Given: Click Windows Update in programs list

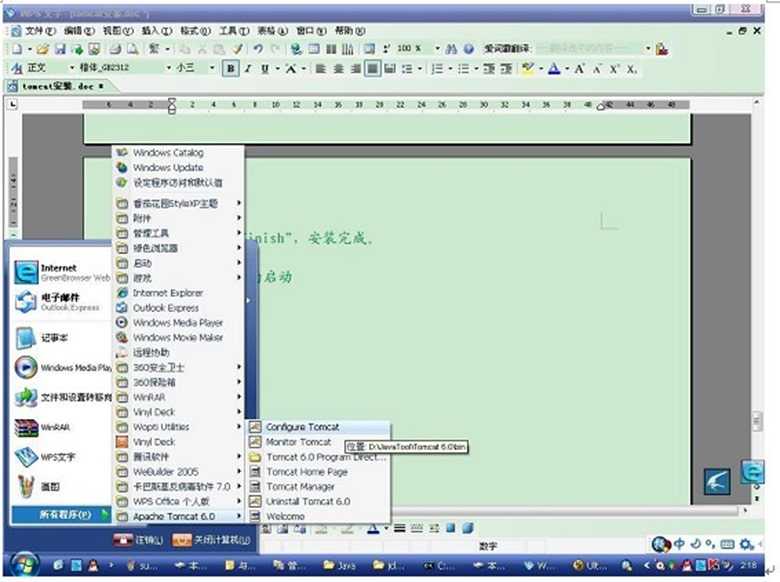Looking at the screenshot, I should pos(179,168).
